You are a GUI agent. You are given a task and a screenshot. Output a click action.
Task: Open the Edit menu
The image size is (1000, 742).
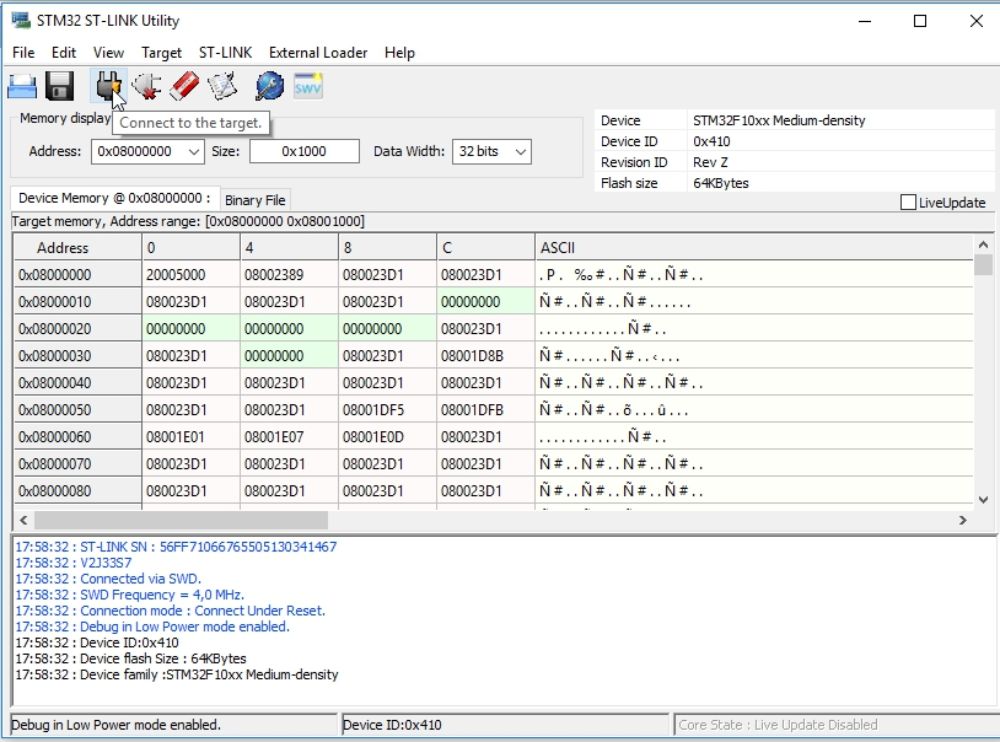(x=63, y=52)
